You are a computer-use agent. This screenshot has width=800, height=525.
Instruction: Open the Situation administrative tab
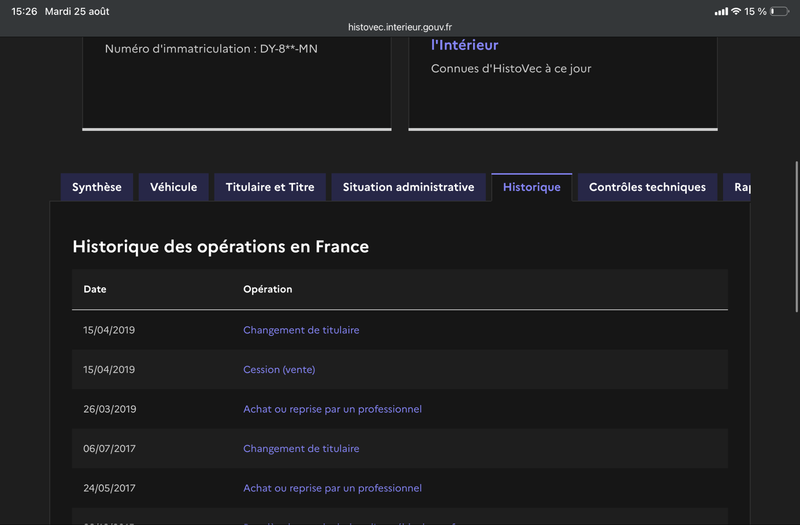point(408,187)
